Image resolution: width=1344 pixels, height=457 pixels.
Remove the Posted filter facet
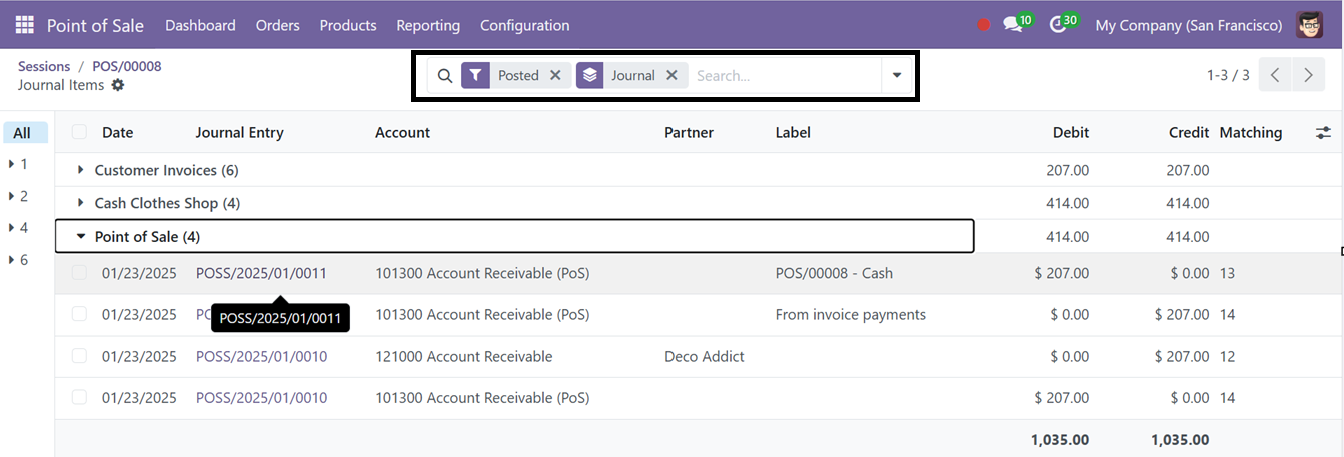[555, 75]
